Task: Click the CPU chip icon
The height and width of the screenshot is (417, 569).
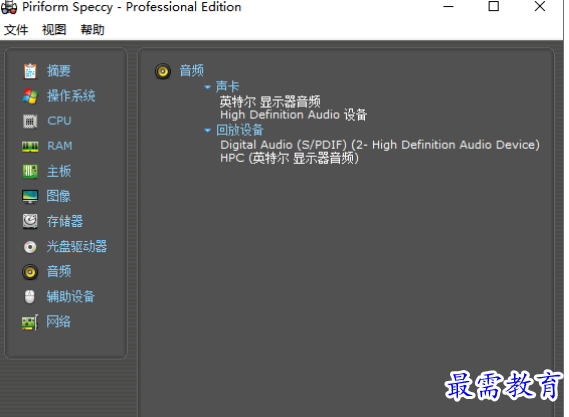Action: pyautogui.click(x=30, y=121)
